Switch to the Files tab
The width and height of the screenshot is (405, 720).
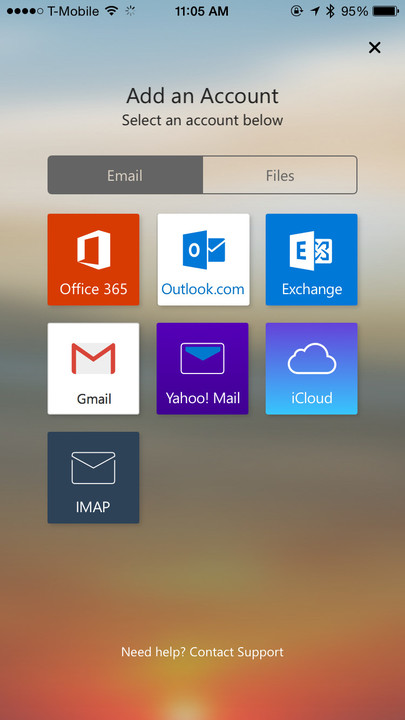[x=280, y=175]
